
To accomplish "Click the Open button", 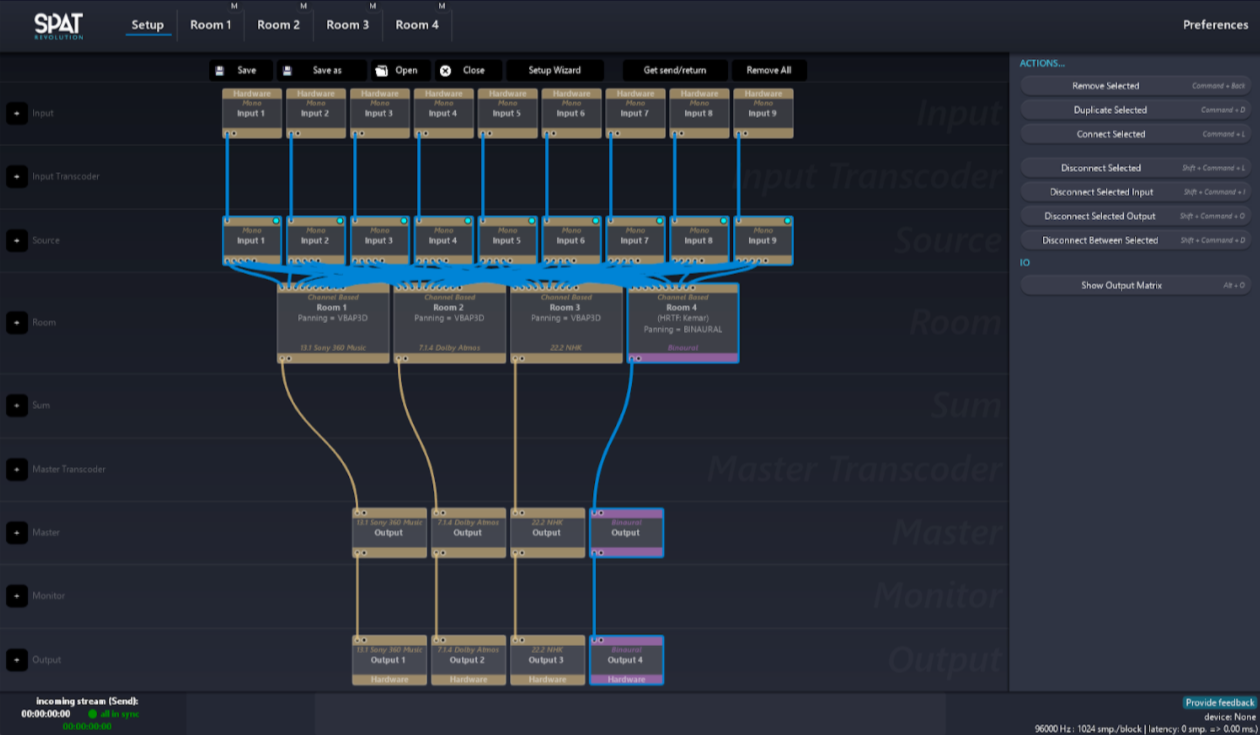I will pyautogui.click(x=400, y=71).
